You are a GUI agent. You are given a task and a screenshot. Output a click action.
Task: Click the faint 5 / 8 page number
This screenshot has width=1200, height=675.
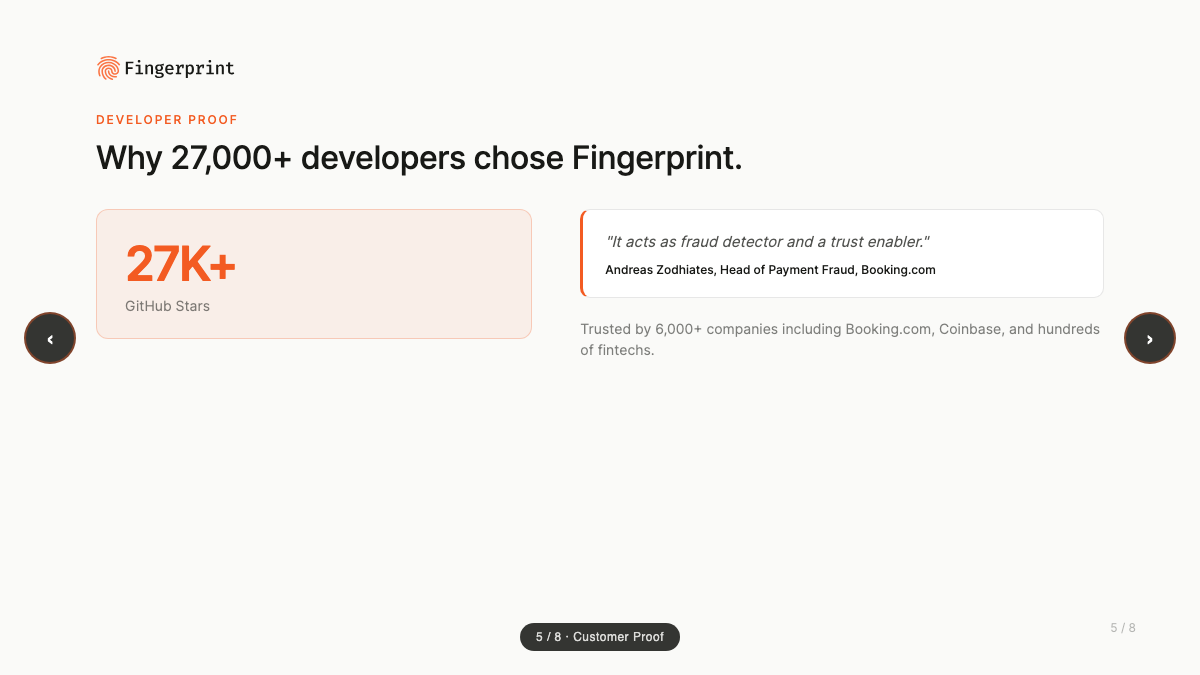(x=1123, y=628)
